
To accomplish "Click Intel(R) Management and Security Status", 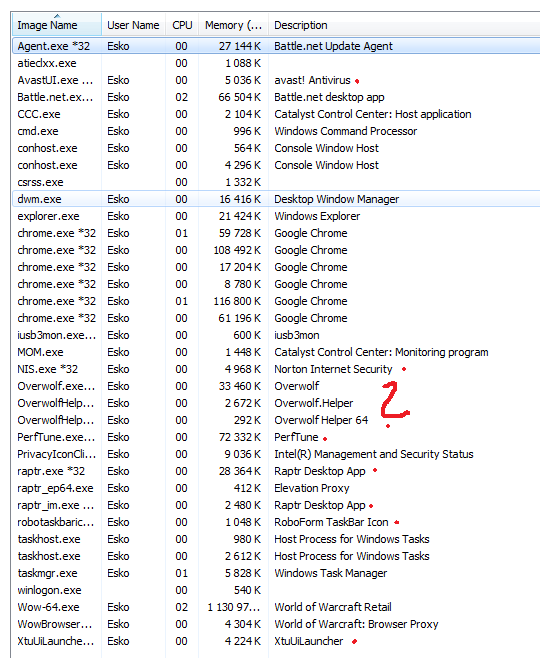I will click(373, 454).
